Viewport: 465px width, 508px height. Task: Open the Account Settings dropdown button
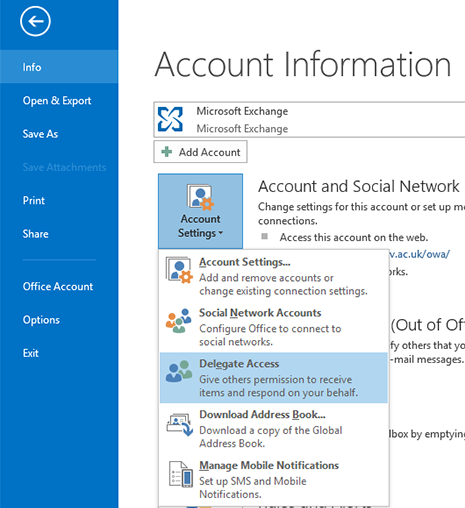[x=200, y=211]
